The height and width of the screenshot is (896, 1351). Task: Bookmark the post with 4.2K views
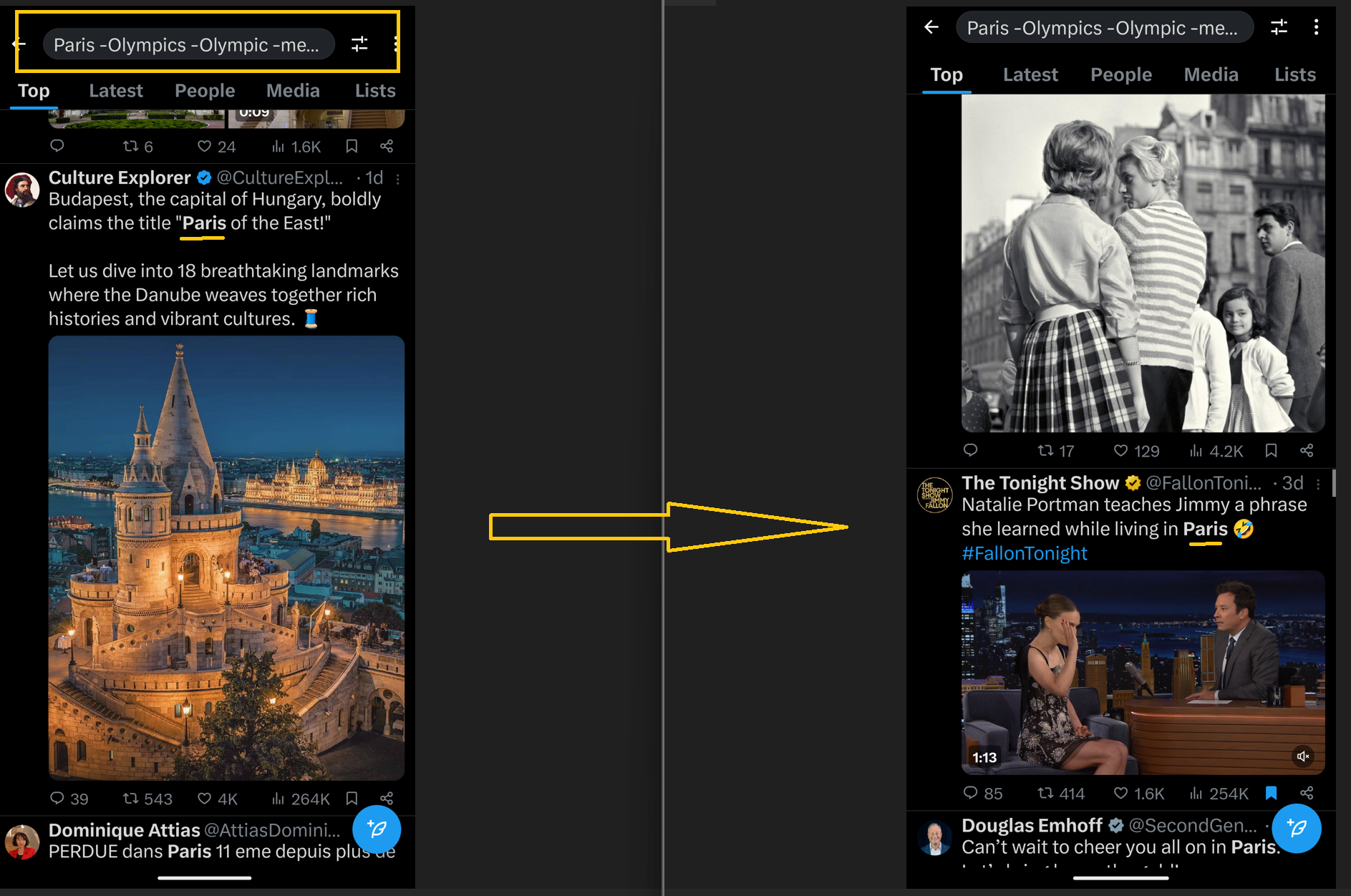point(1272,450)
